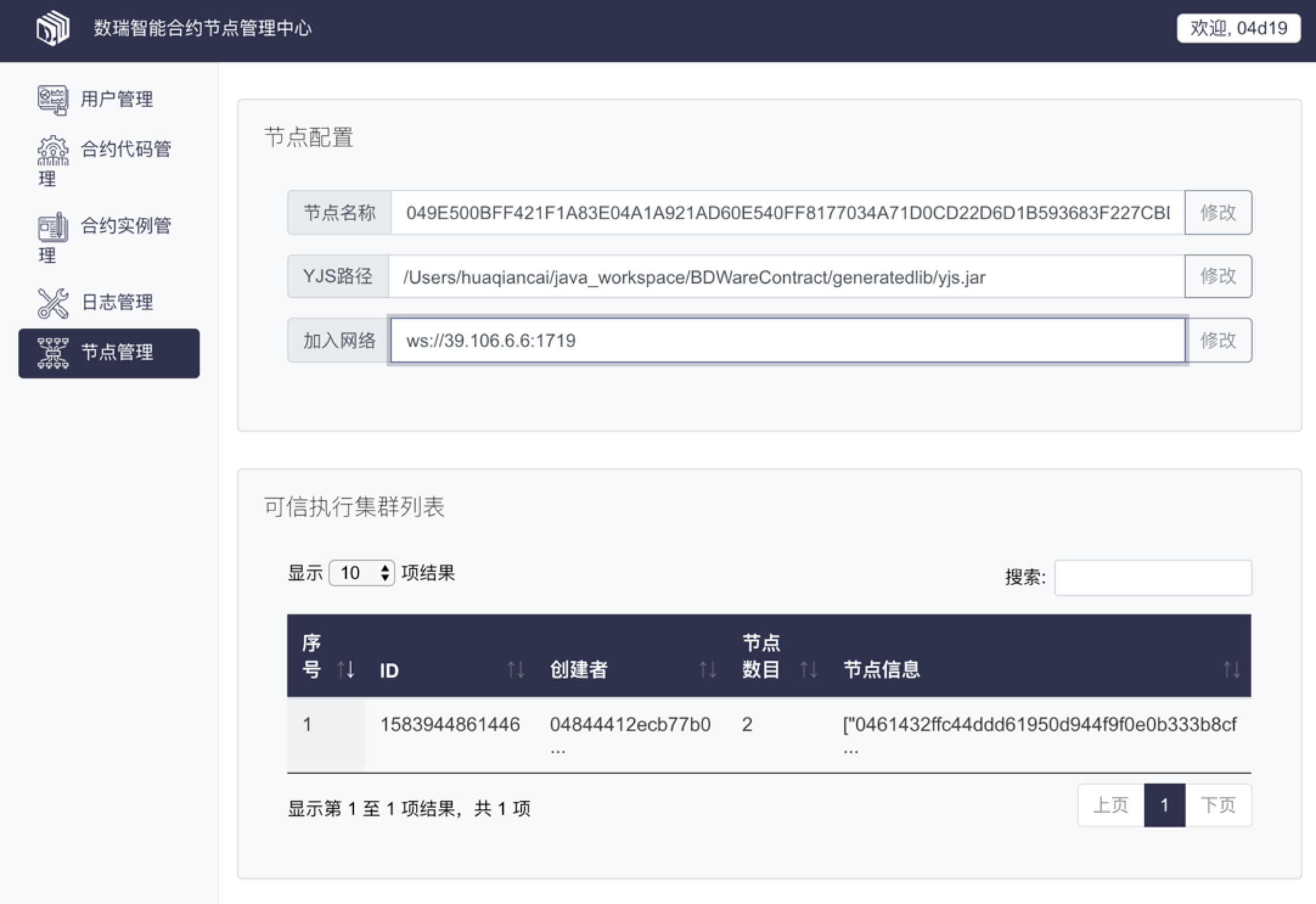1316x904 pixels.
Task: Sort by 创建者 column arrows
Action: coord(708,669)
